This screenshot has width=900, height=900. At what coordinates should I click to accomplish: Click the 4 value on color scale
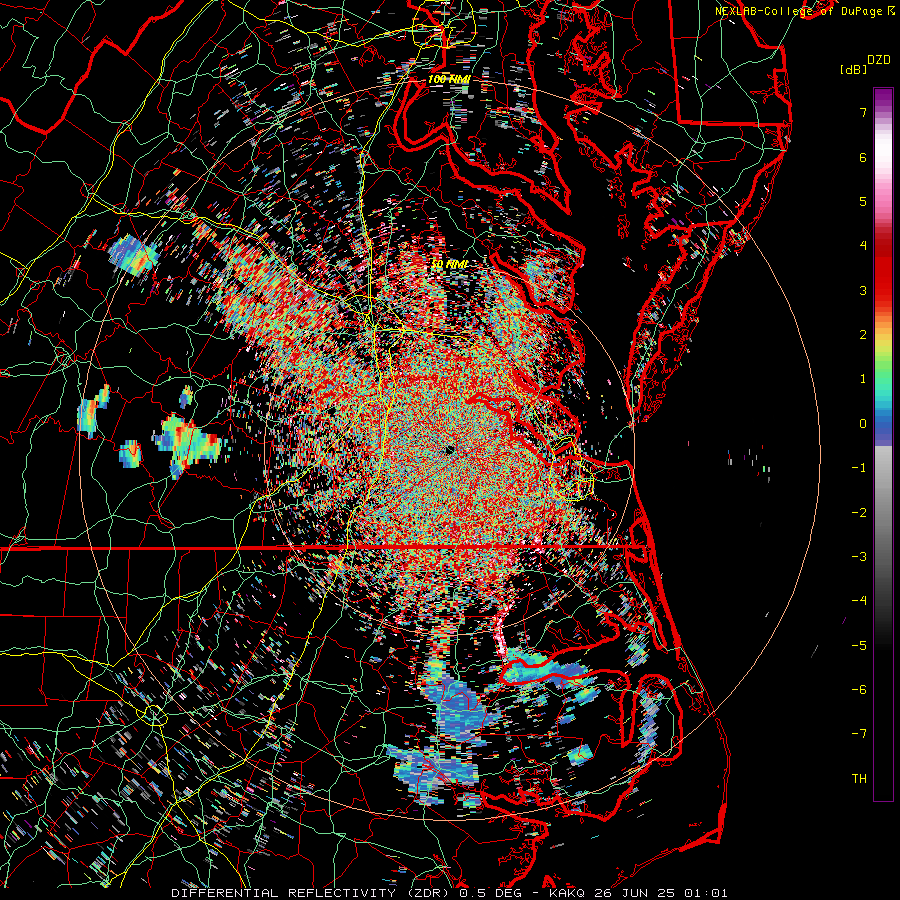click(863, 246)
